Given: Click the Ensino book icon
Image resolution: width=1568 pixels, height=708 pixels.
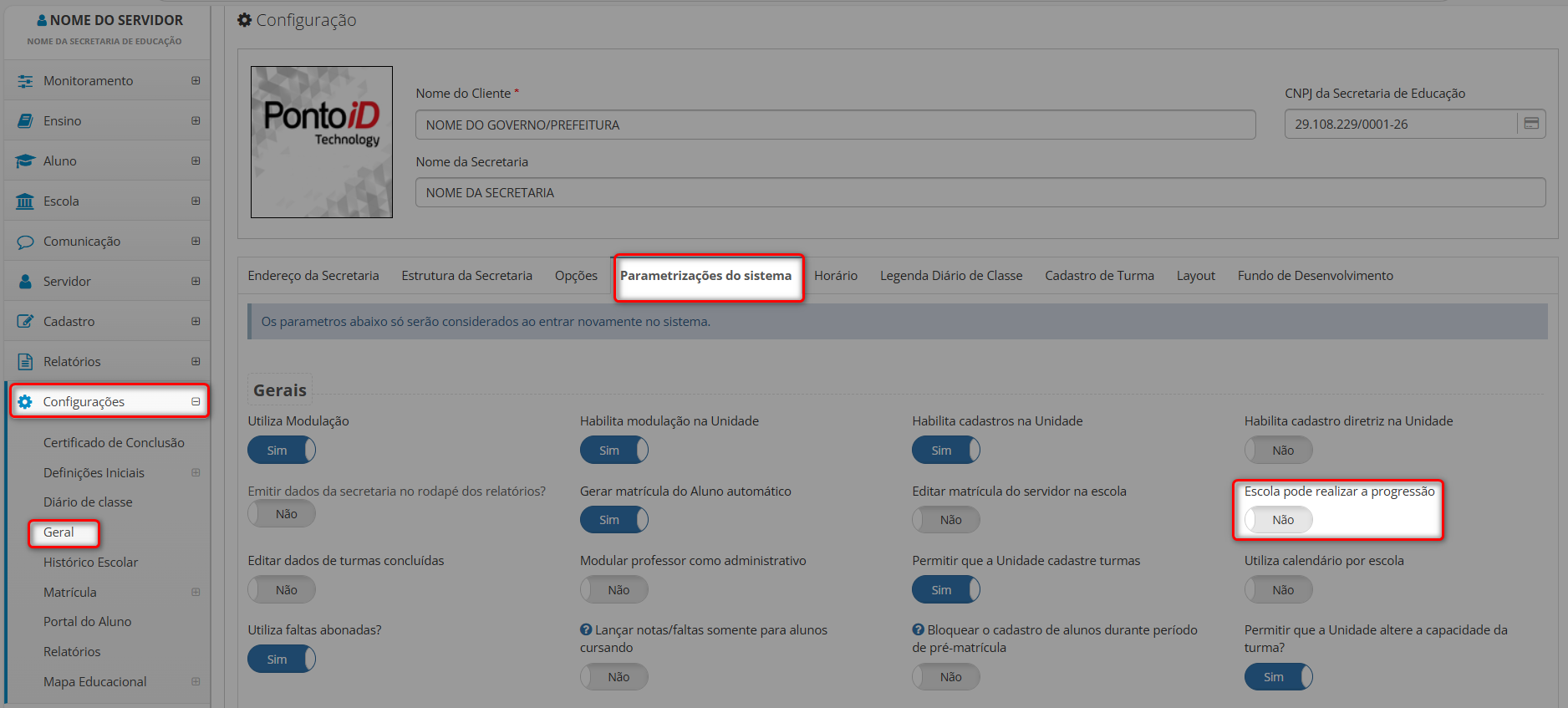Looking at the screenshot, I should (25, 121).
